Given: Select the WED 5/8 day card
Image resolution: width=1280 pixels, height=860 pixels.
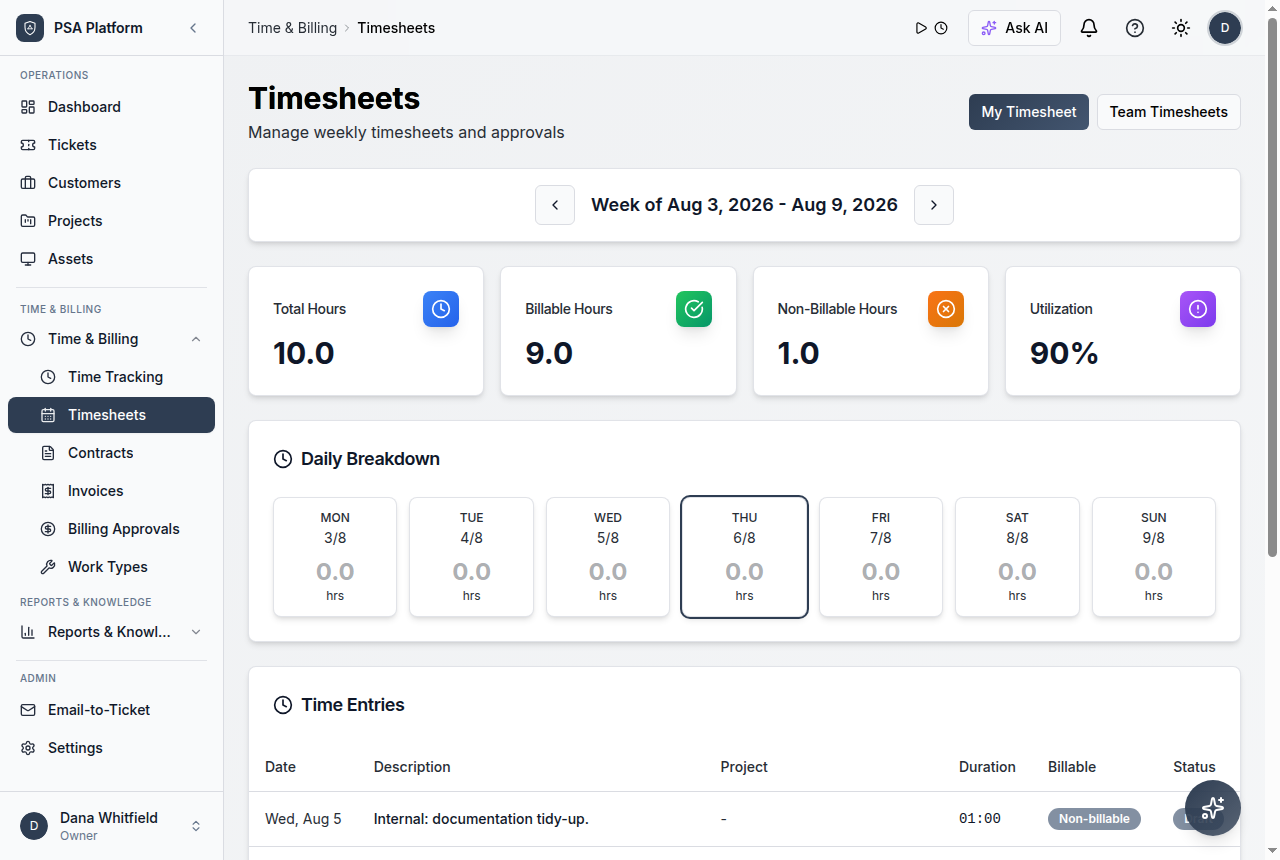Looking at the screenshot, I should [x=608, y=557].
